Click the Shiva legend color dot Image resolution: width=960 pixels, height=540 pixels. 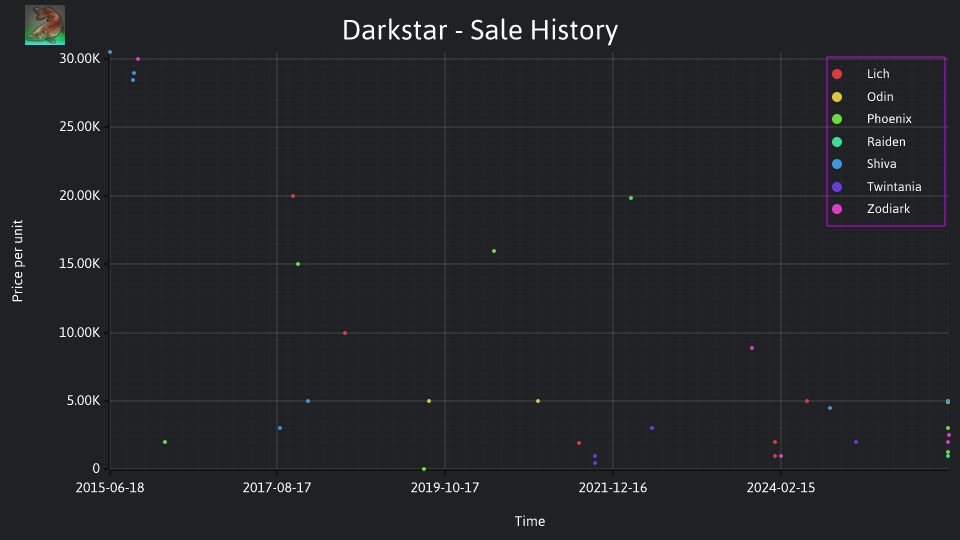click(x=837, y=164)
